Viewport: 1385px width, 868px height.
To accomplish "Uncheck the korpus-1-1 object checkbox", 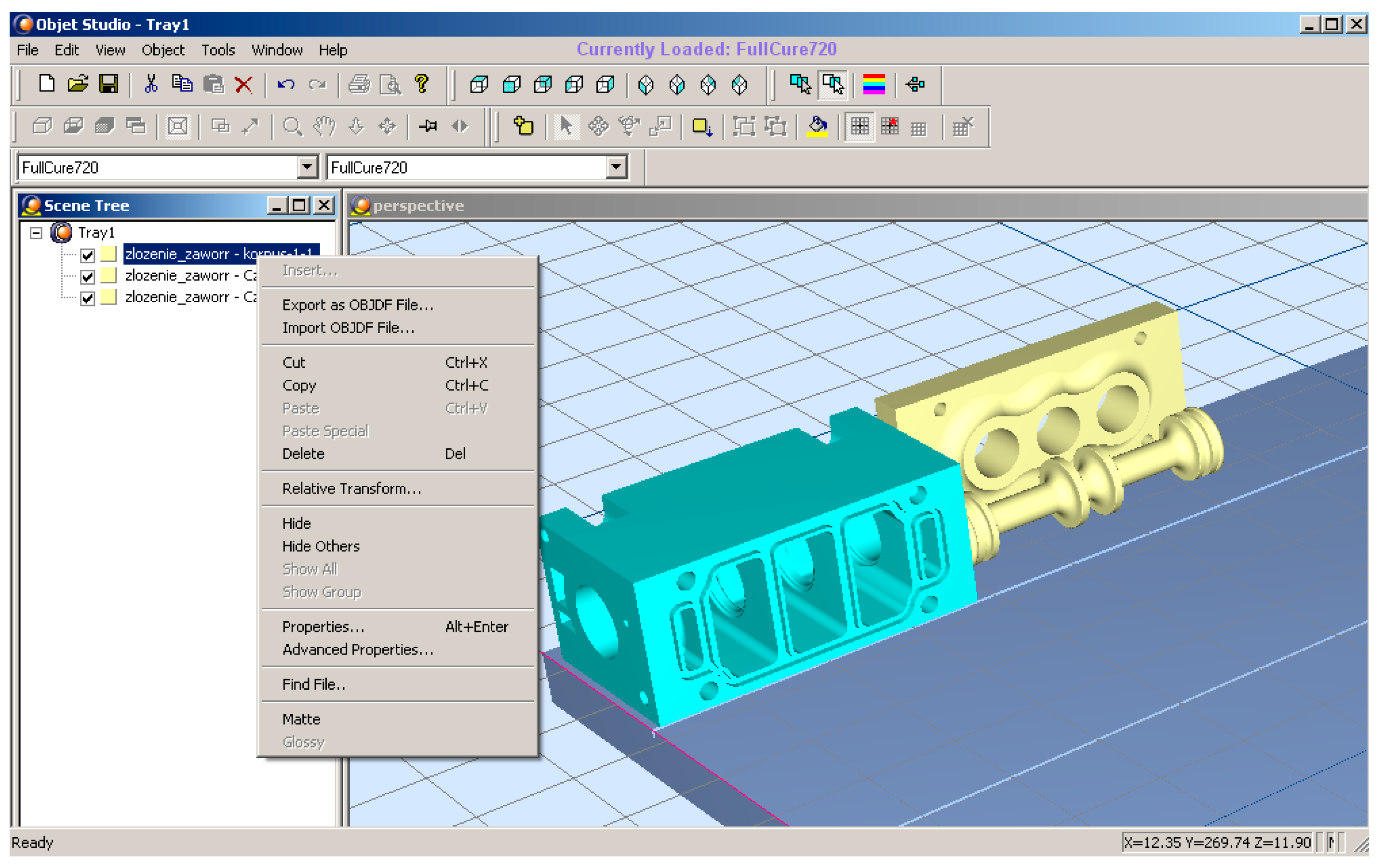I will 87,254.
